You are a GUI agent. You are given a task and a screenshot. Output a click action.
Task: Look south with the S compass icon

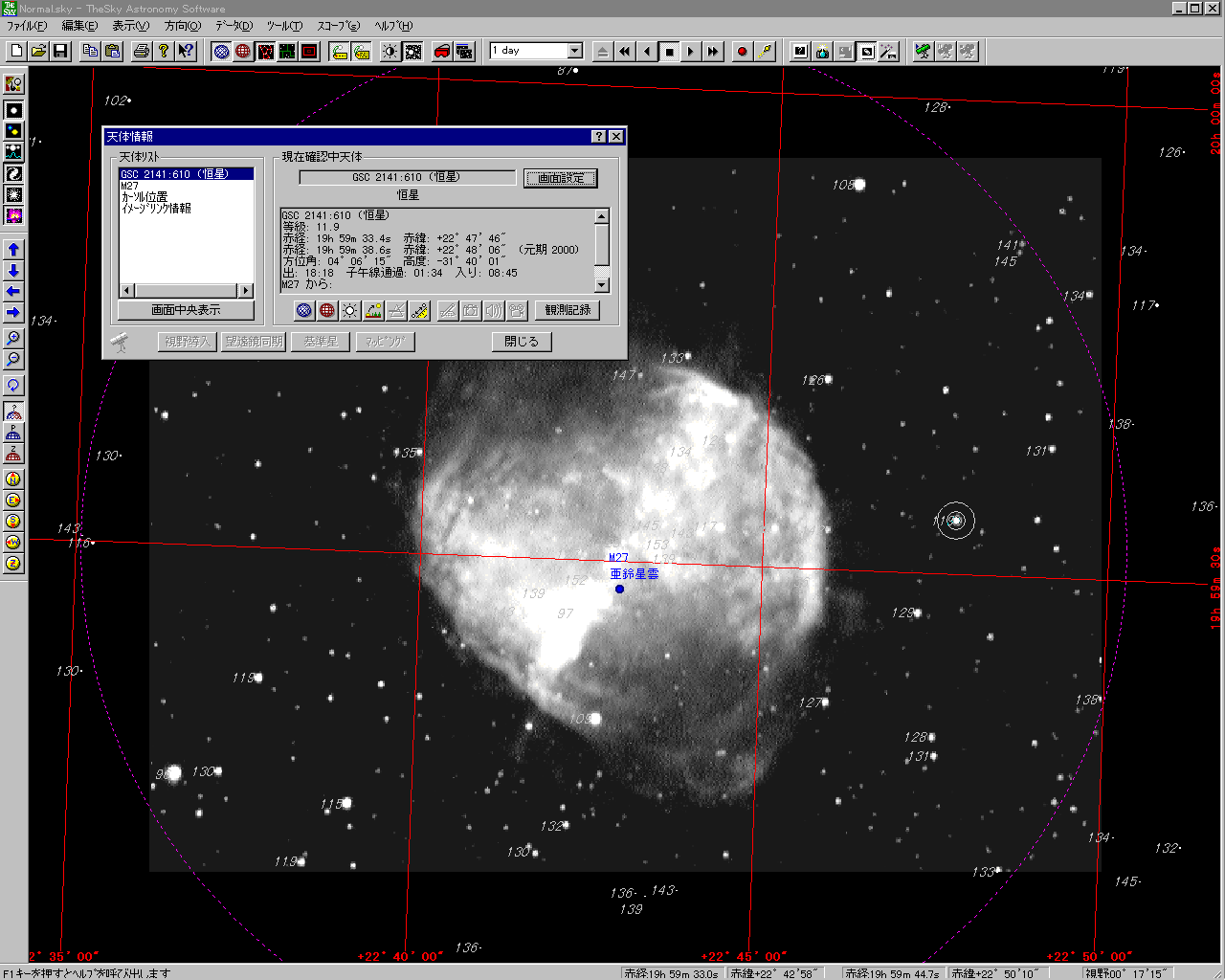point(13,521)
